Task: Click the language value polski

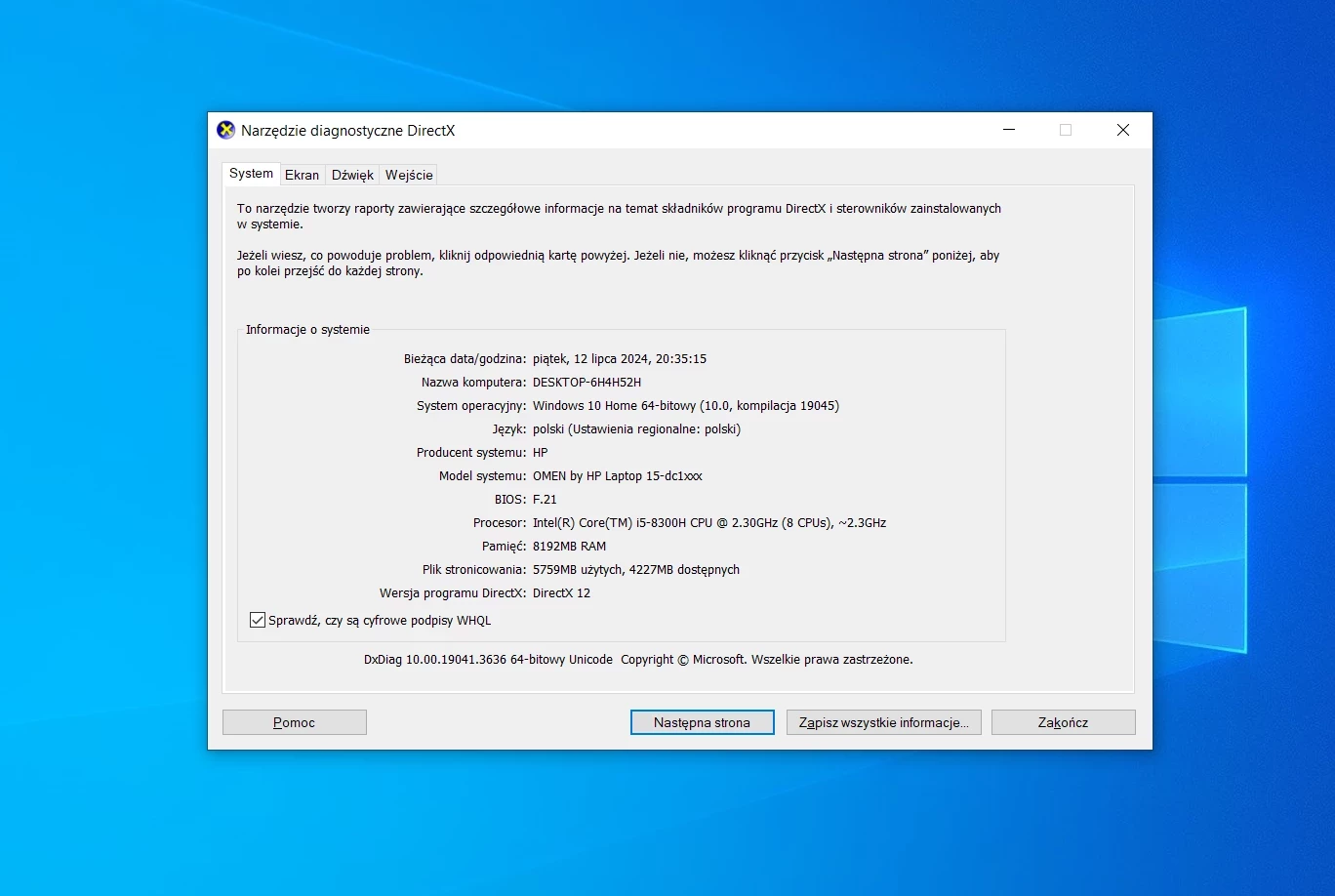Action: coord(636,428)
